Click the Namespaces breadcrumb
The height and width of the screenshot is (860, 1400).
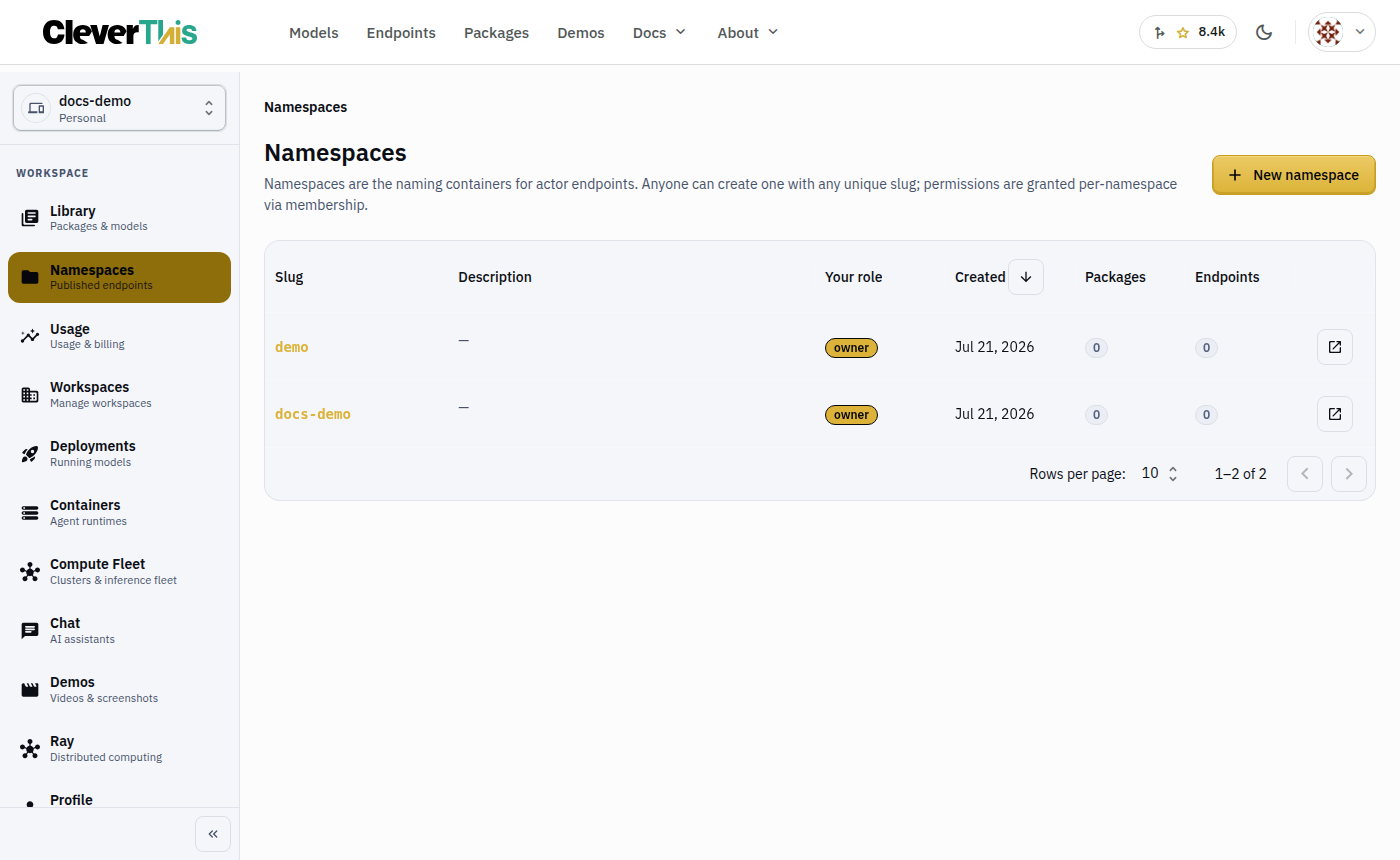306,107
